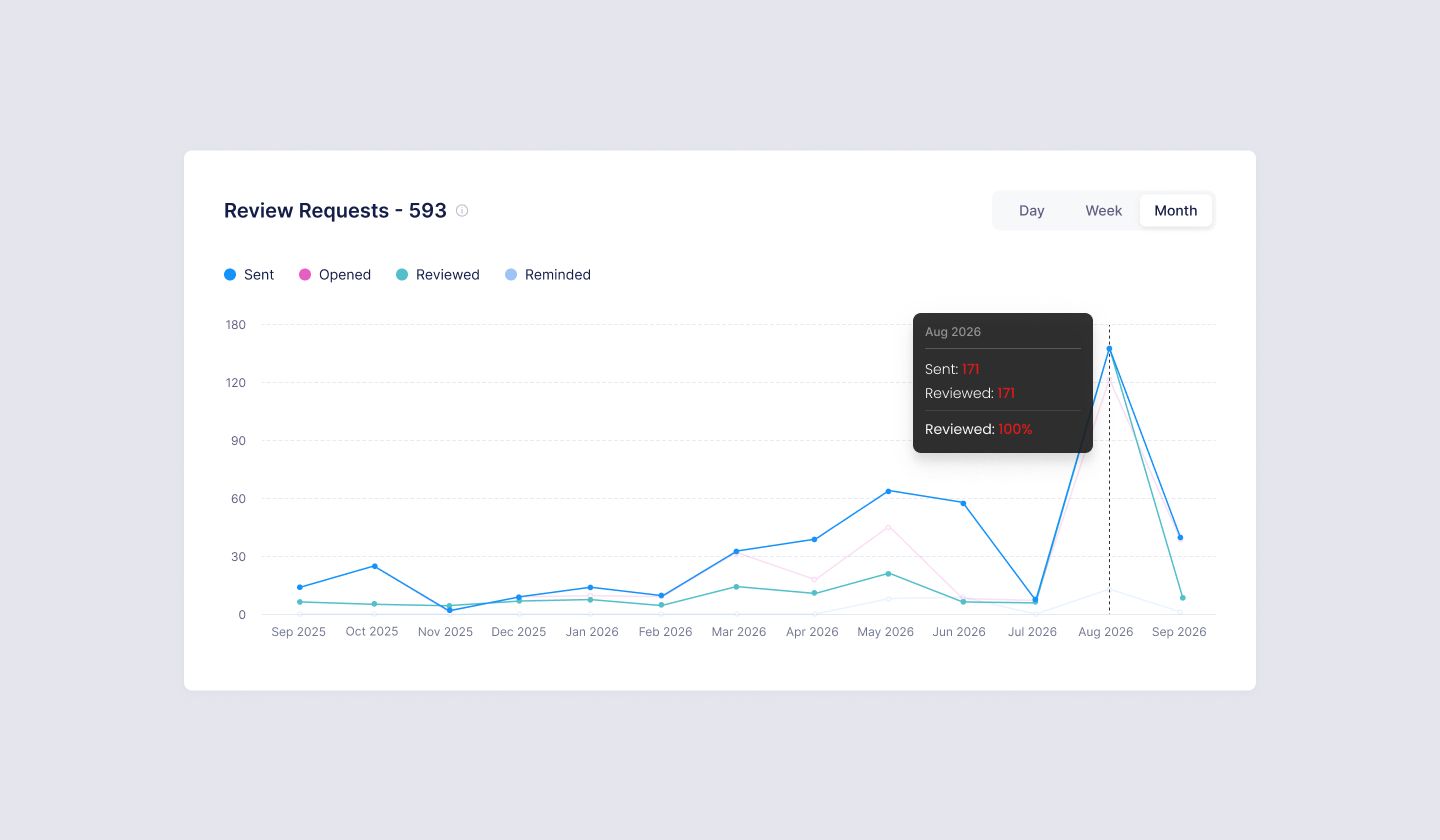This screenshot has height=840, width=1440.
Task: Click the Sent data point at Aug 2026 peak
Action: (x=1109, y=349)
